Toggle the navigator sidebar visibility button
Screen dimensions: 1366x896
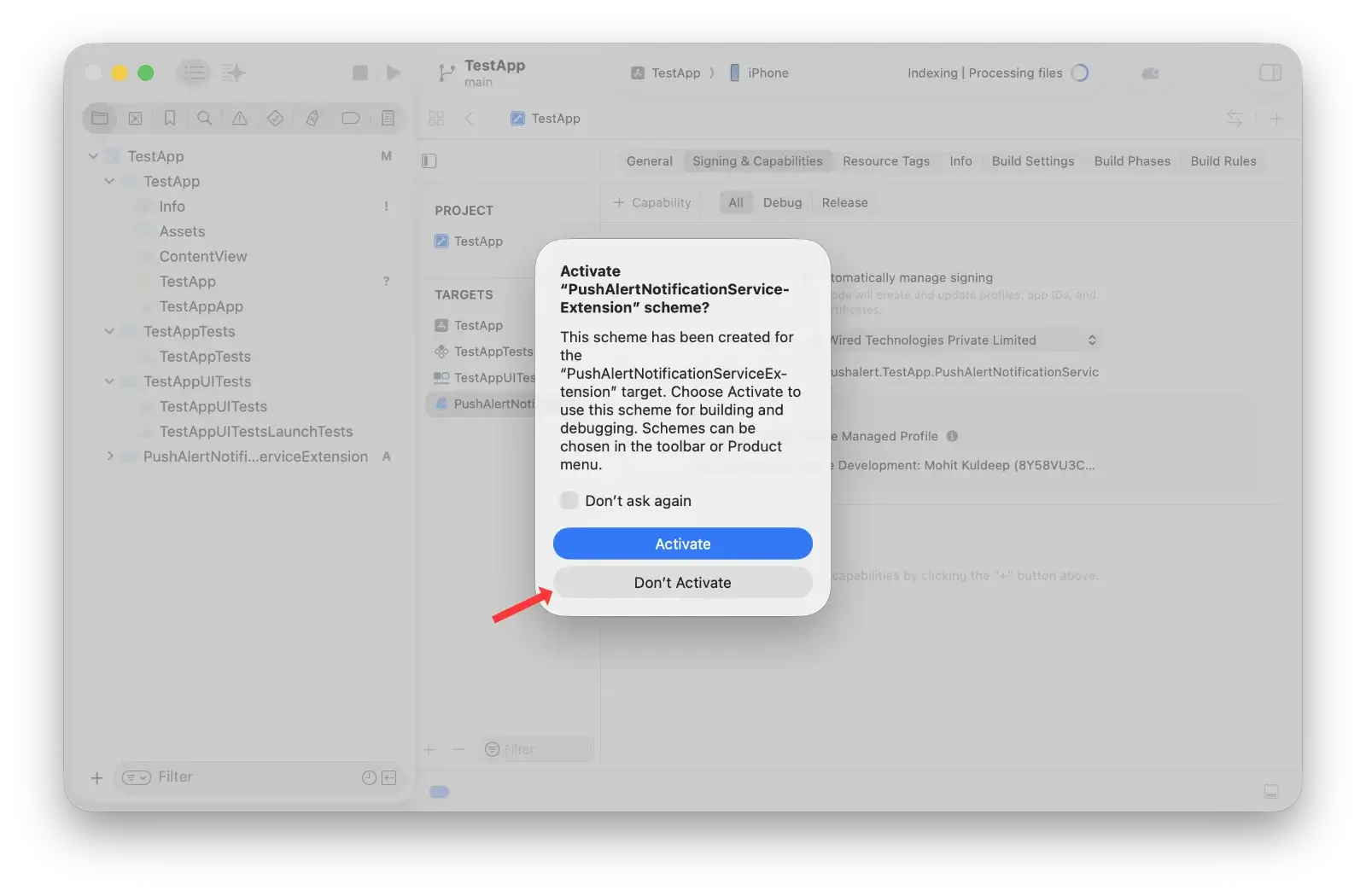[195, 73]
